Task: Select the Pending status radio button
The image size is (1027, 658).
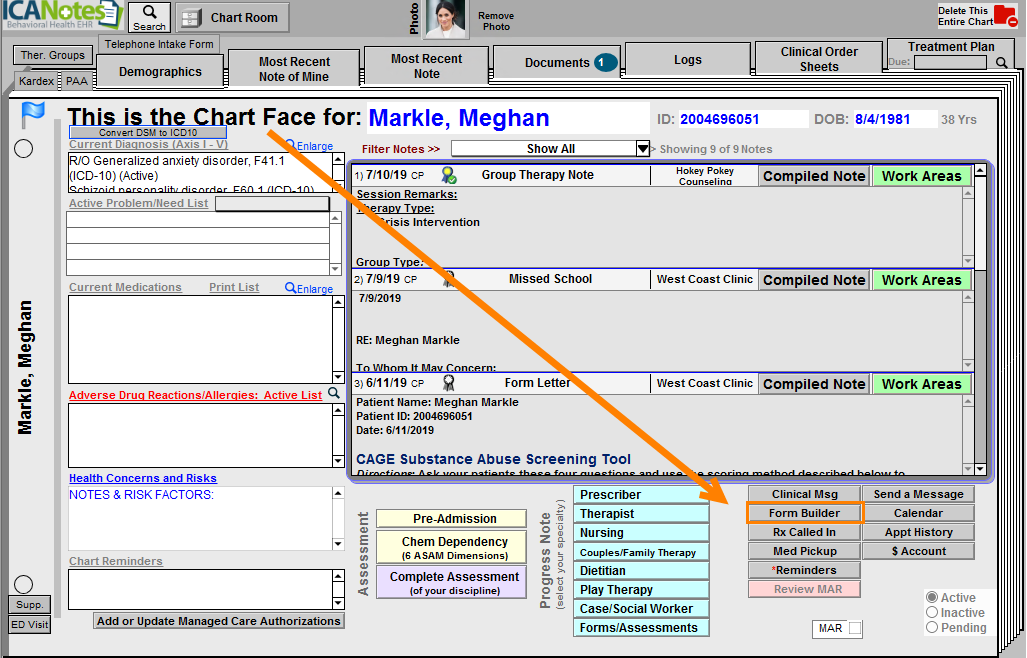Action: [932, 628]
